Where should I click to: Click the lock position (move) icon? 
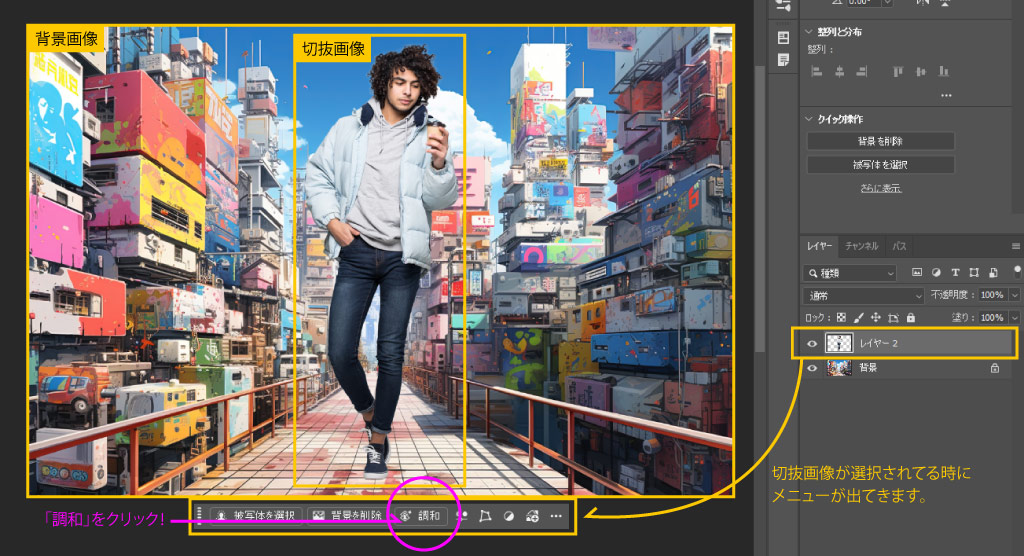pyautogui.click(x=875, y=318)
